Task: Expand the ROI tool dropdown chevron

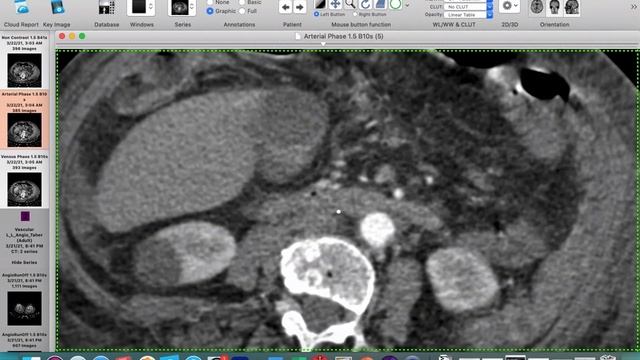Action: pyautogui.click(x=407, y=5)
